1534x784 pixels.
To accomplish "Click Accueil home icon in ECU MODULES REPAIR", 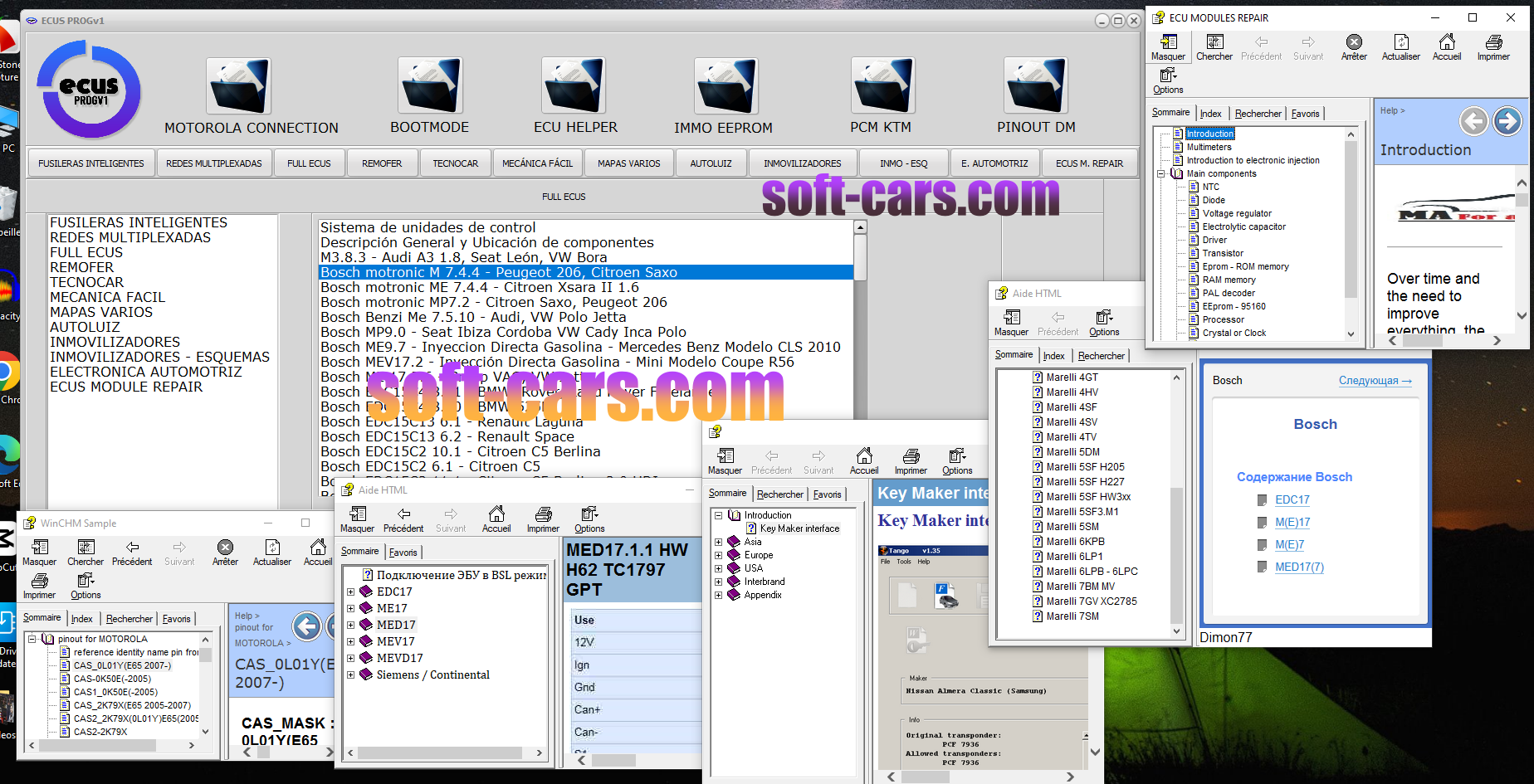I will [x=1447, y=47].
